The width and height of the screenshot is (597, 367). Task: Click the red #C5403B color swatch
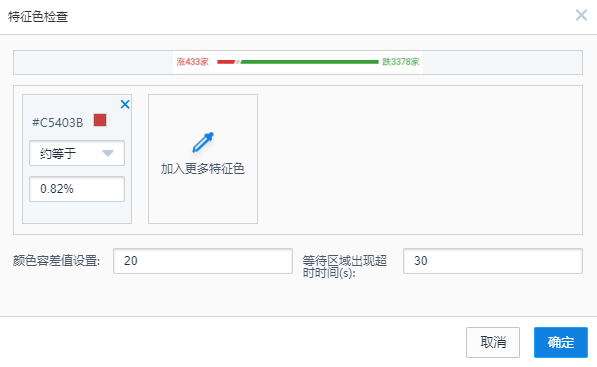100,120
